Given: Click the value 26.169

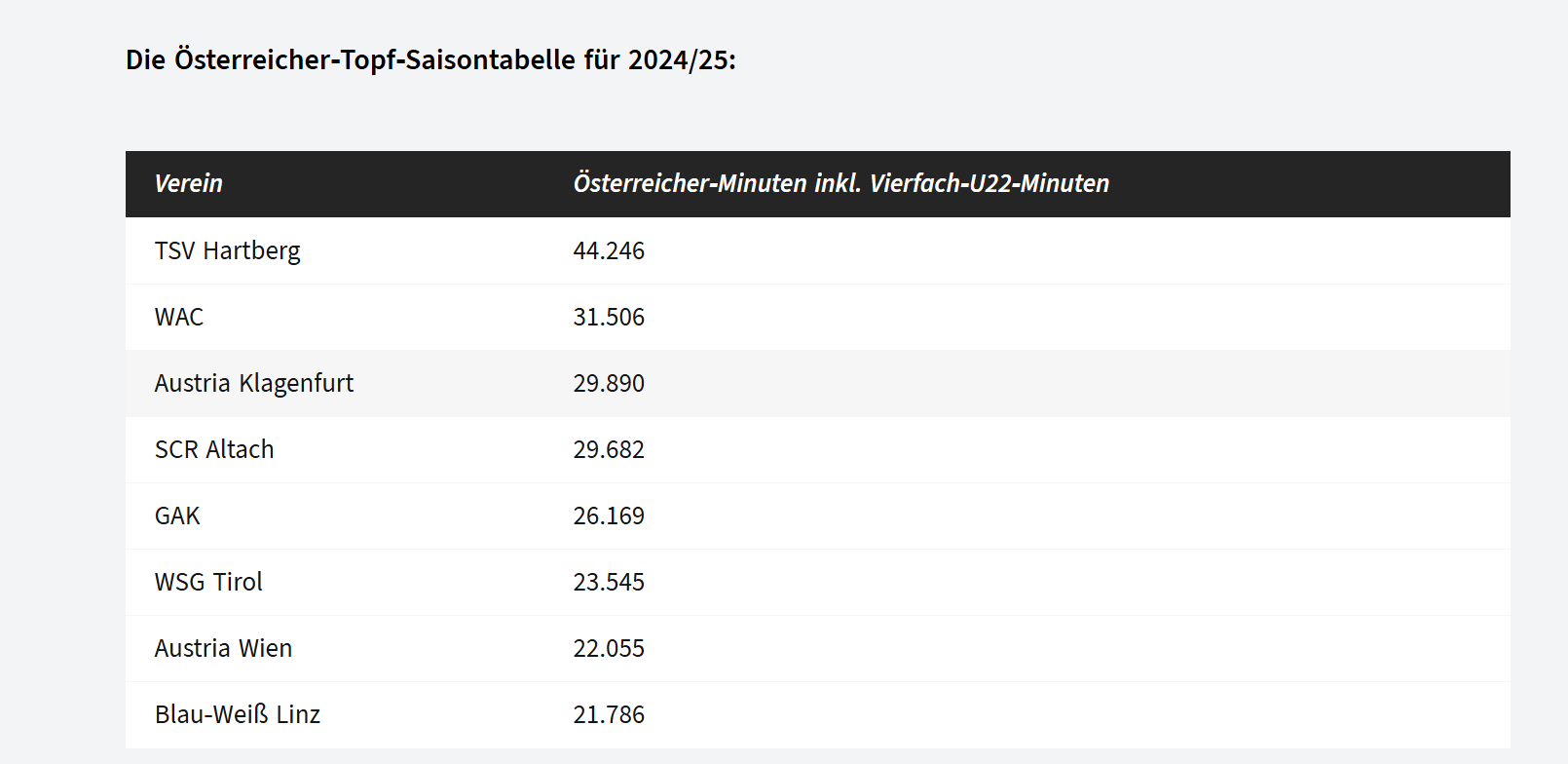Looking at the screenshot, I should pyautogui.click(x=609, y=516).
